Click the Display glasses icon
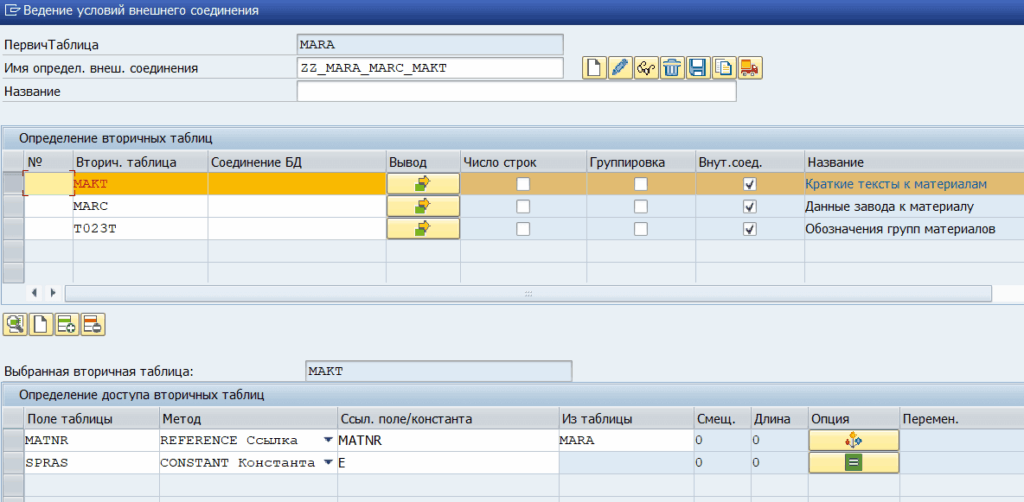The image size is (1024, 502). [x=646, y=68]
